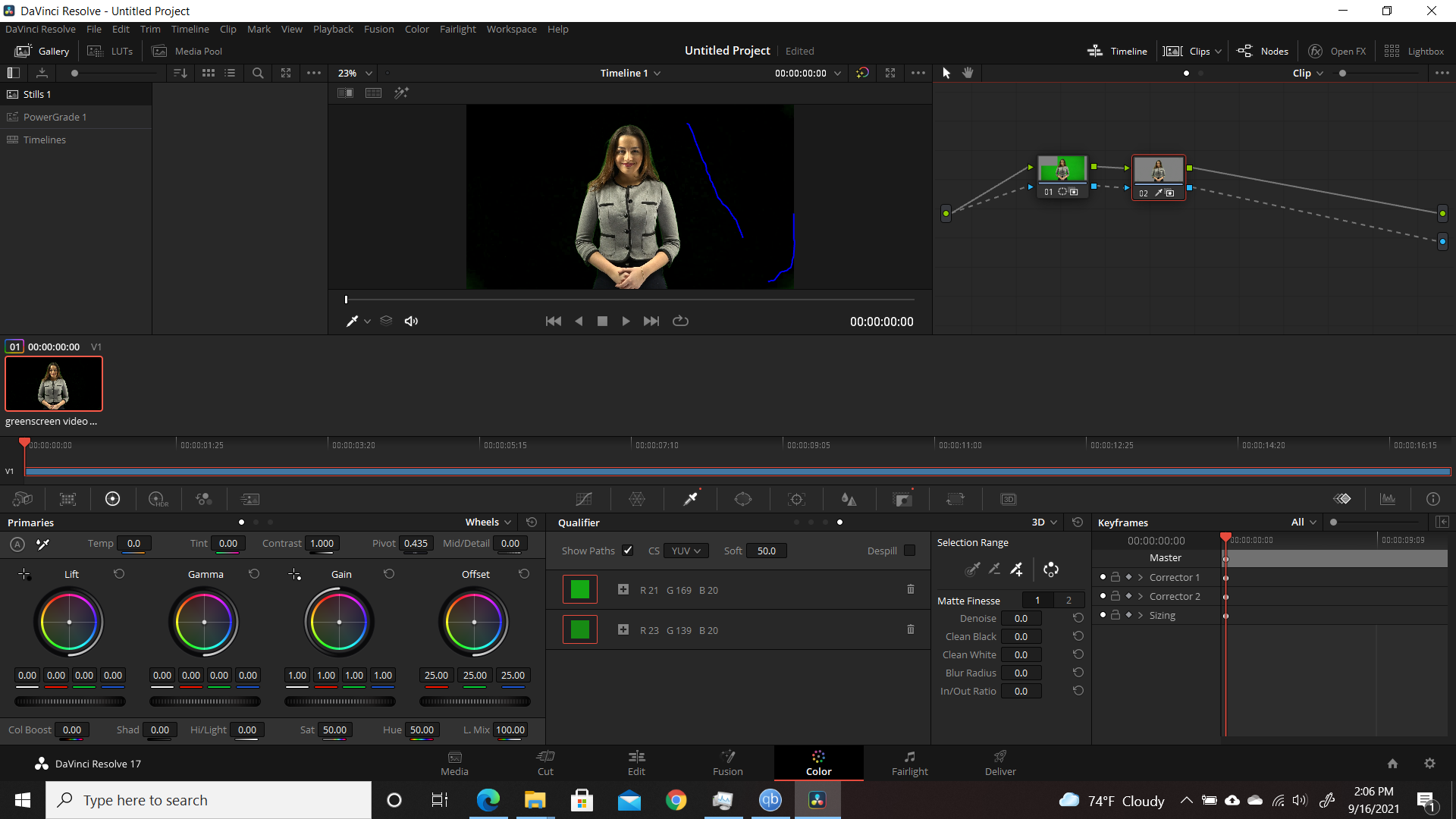1456x819 pixels.
Task: Click the invert selection icon
Action: (1051, 569)
